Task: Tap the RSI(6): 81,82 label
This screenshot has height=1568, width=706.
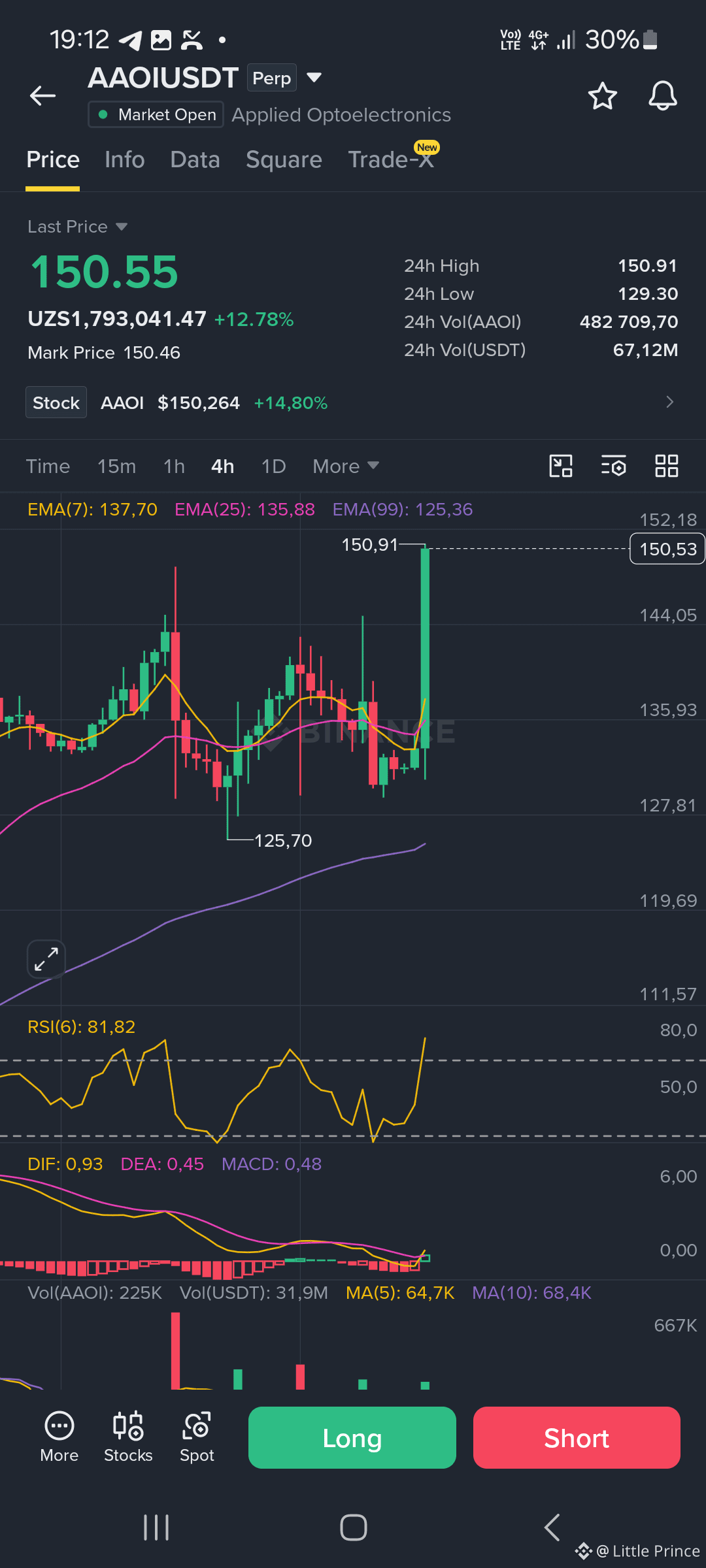Action: [x=81, y=1026]
